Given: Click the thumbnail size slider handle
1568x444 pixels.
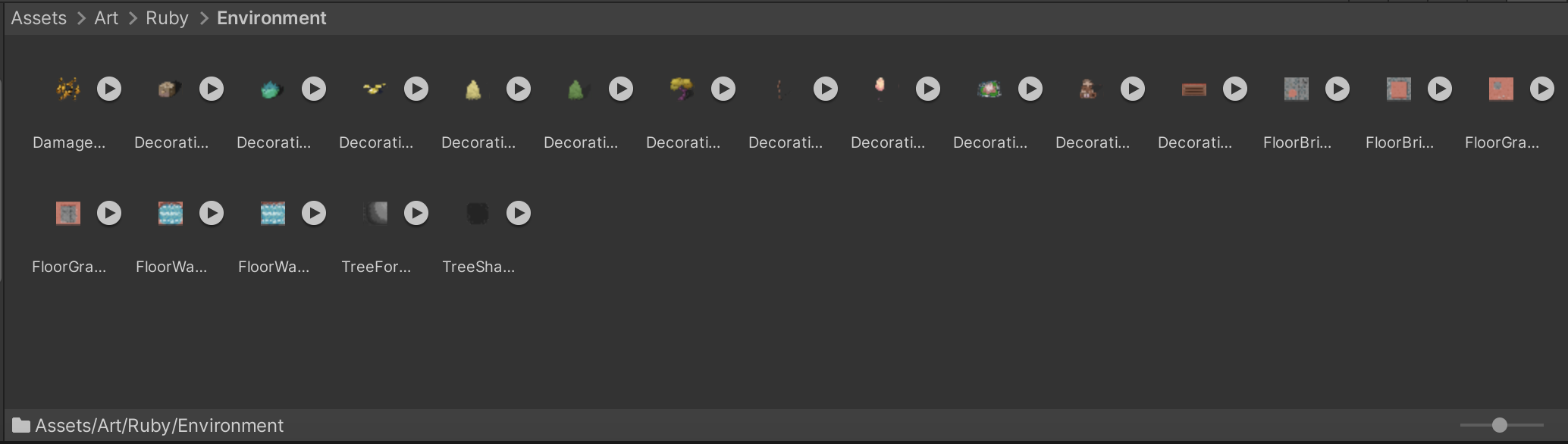Looking at the screenshot, I should [1499, 425].
